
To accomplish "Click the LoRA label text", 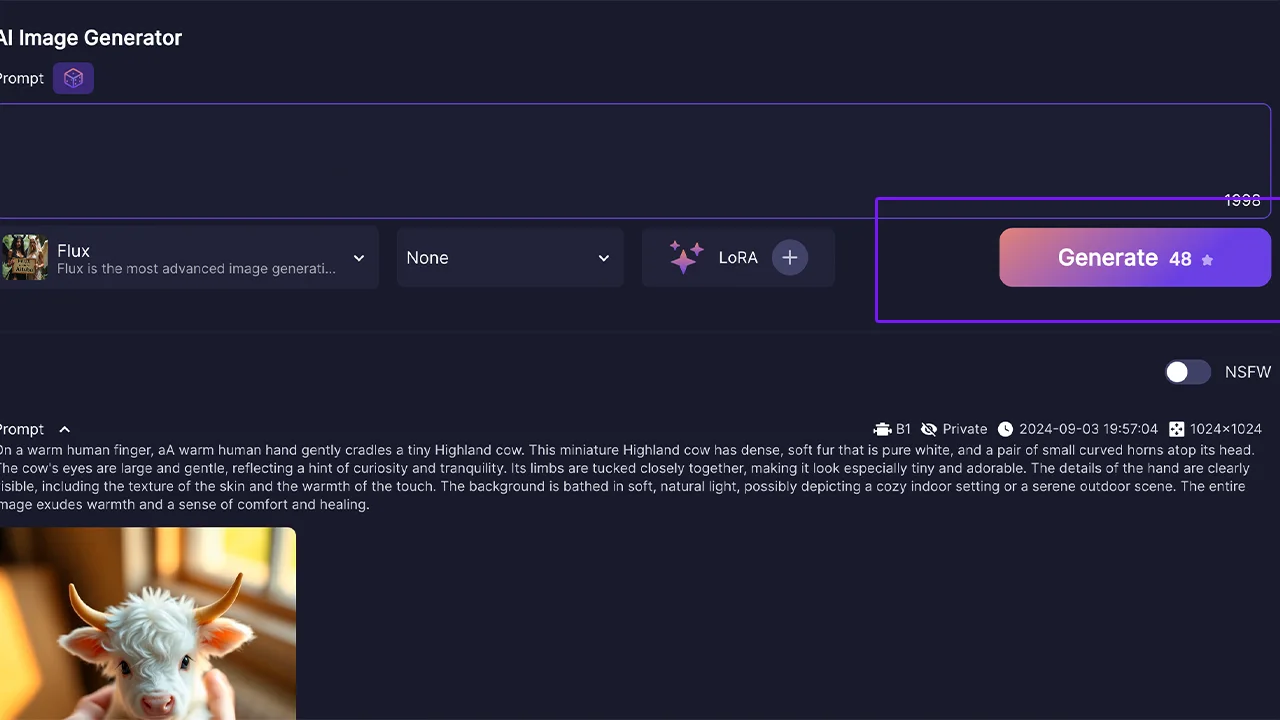I will (738, 257).
